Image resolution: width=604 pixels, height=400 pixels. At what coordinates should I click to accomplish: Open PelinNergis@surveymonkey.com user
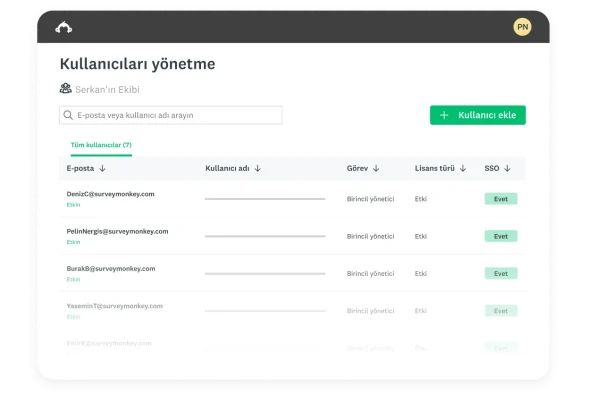point(117,231)
